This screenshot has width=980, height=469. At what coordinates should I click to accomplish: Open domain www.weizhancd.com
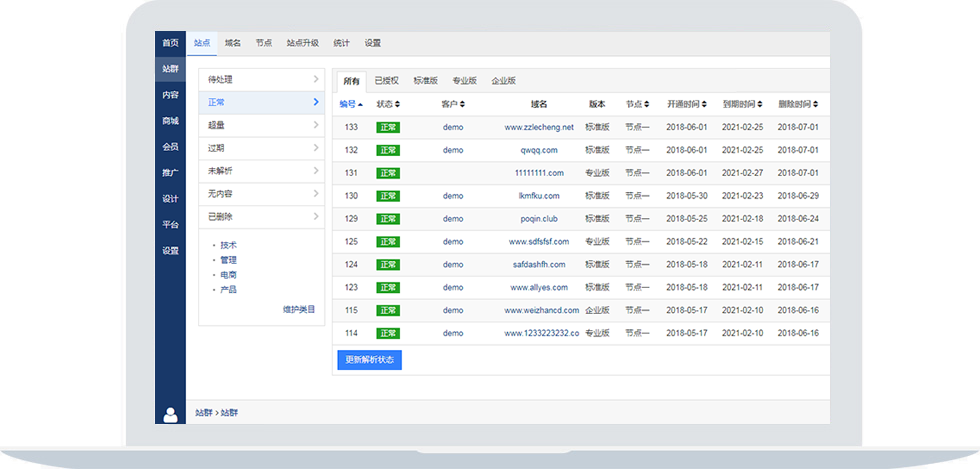[542, 310]
